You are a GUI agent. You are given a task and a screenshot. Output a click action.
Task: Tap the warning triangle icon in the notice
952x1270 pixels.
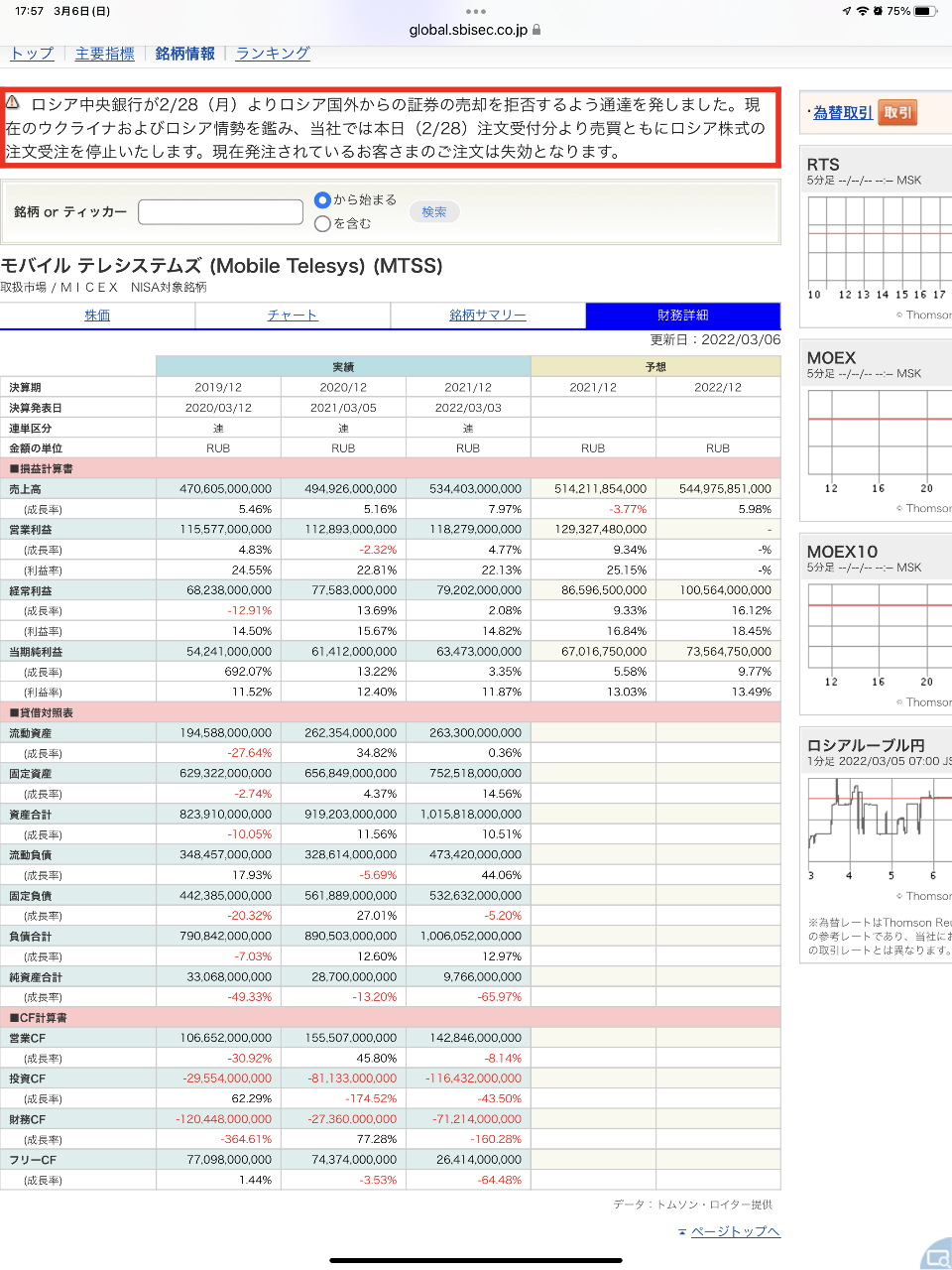click(13, 102)
